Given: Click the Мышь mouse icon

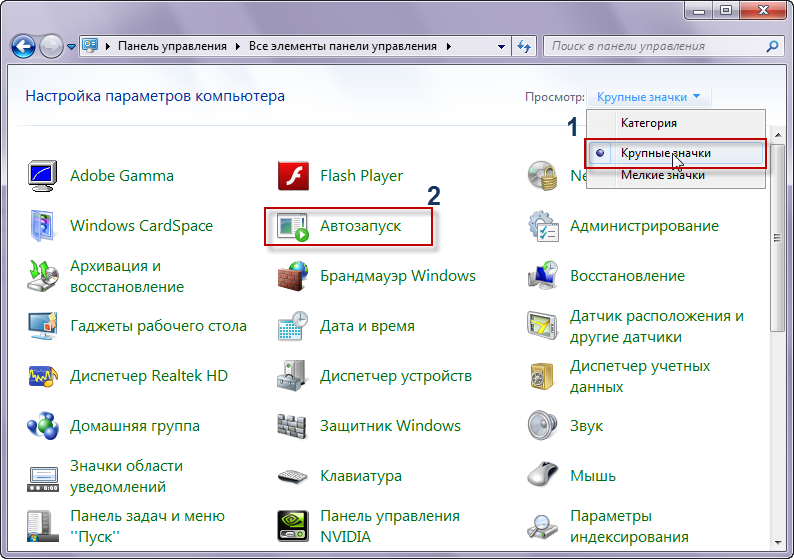Looking at the screenshot, I should (542, 474).
